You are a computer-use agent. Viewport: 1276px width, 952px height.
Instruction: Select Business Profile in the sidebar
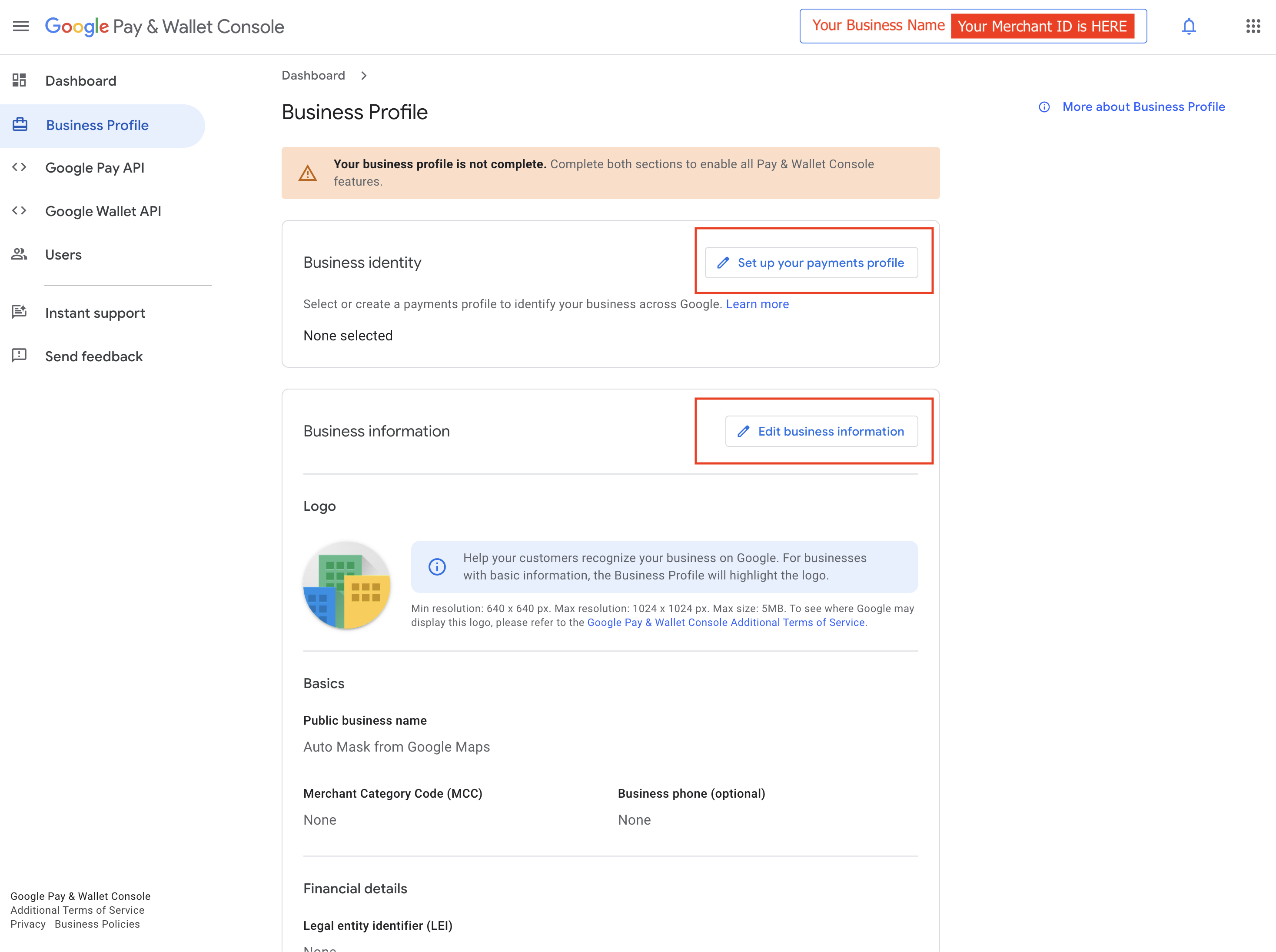click(x=97, y=125)
